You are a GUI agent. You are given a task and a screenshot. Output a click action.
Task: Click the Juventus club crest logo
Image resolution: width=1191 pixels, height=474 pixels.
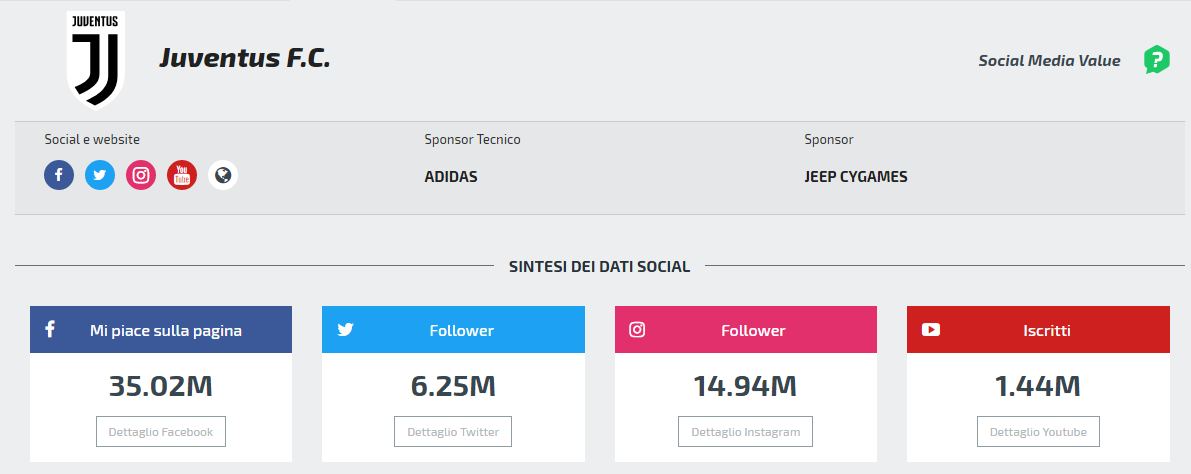(96, 60)
